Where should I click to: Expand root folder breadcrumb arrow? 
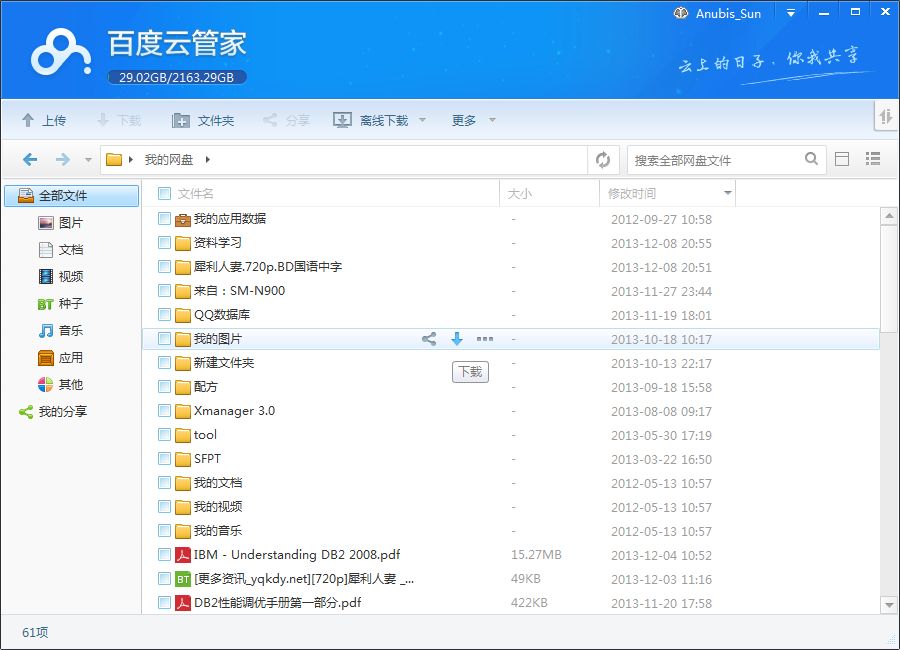point(131,159)
